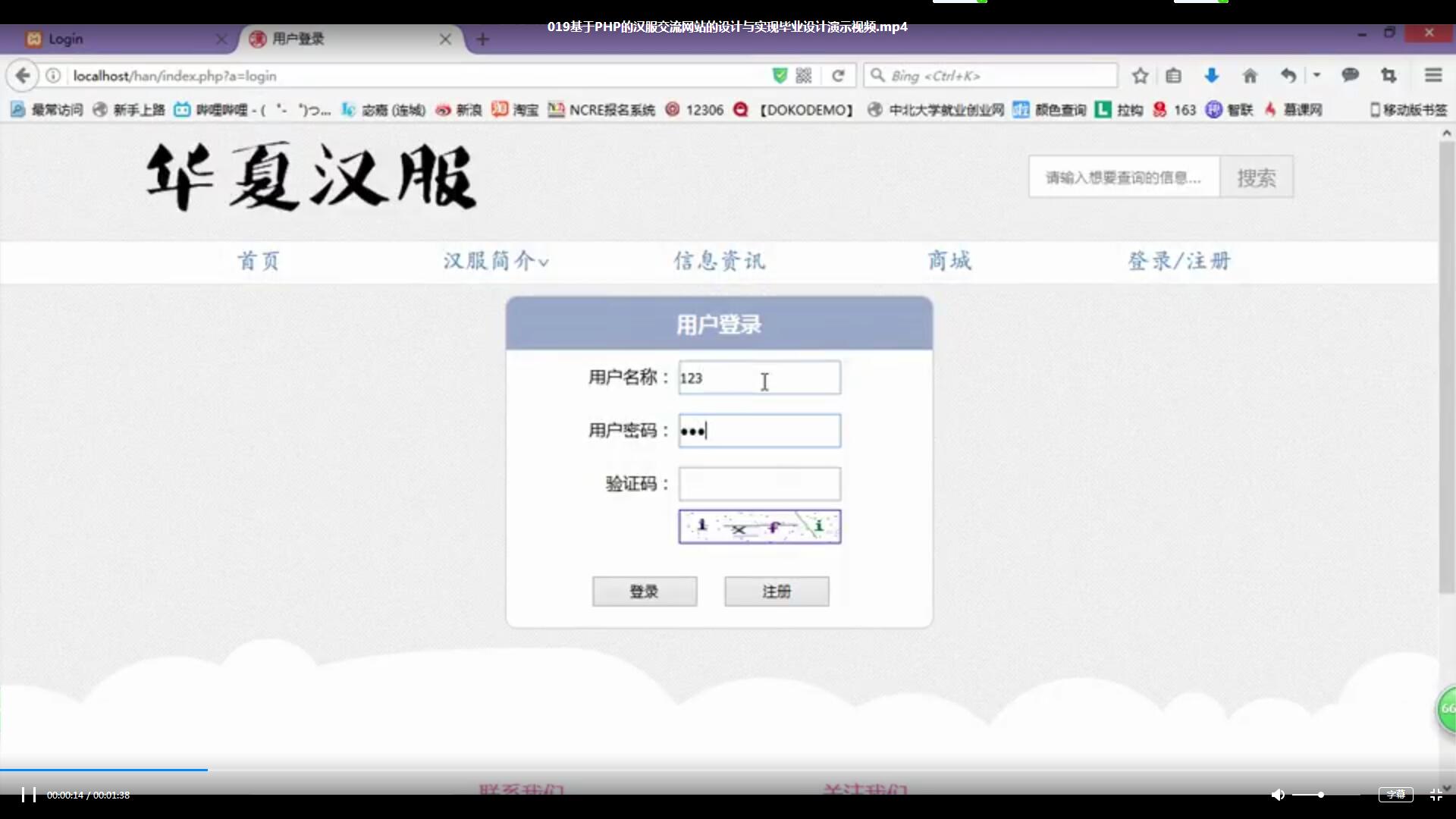Viewport: 1456px width, 819px height.
Task: Go to the browser home page icon
Action: tap(1250, 76)
